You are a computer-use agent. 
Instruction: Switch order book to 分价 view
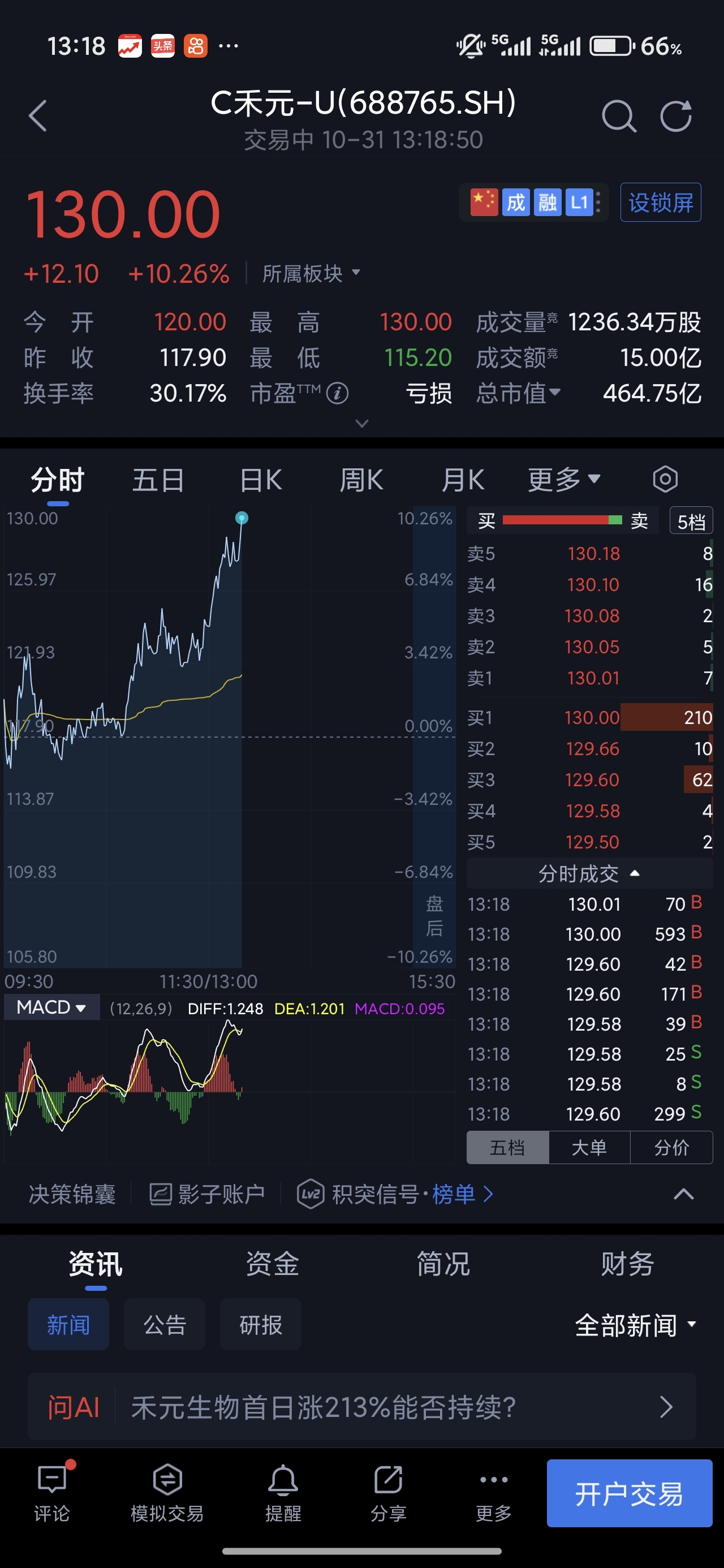(x=671, y=1147)
